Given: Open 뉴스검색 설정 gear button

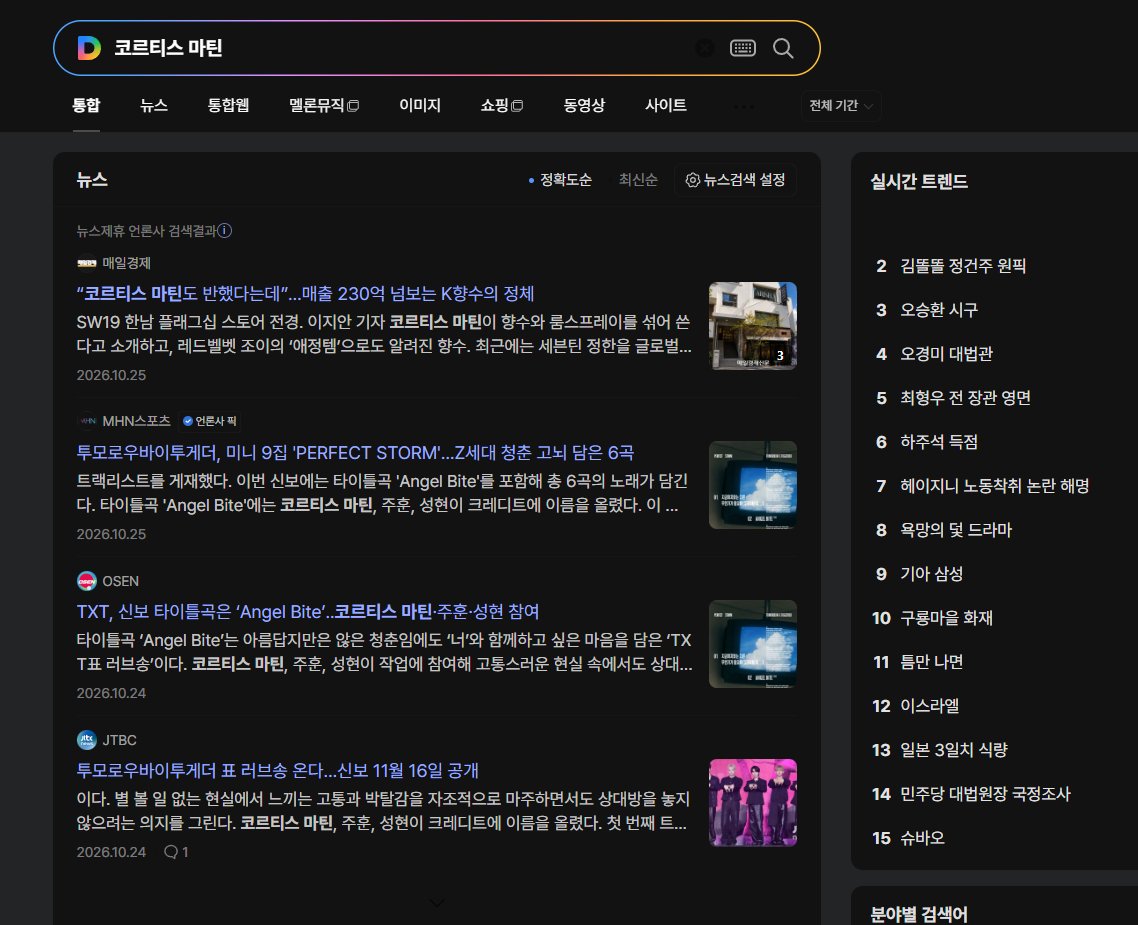Looking at the screenshot, I should [735, 180].
